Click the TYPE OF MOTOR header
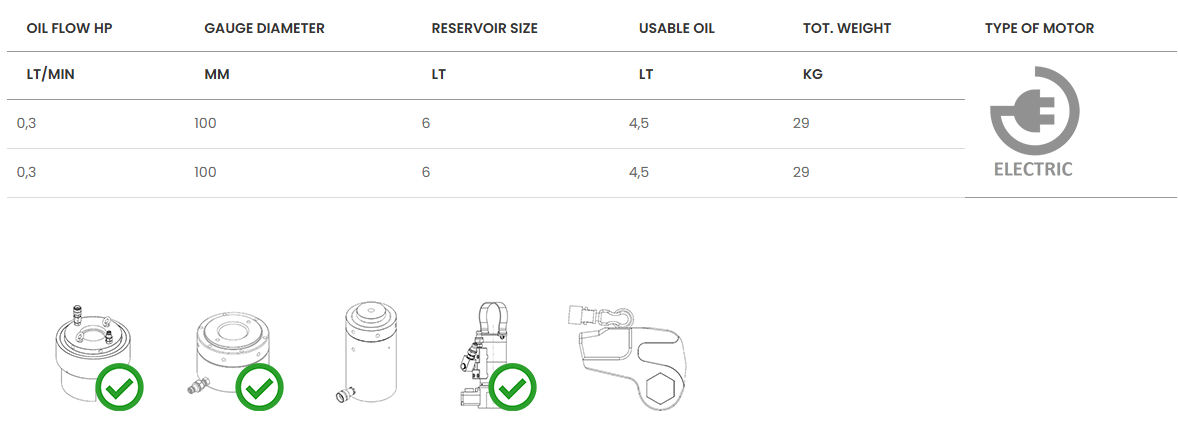Viewport: 1178px width, 442px height. (1039, 28)
